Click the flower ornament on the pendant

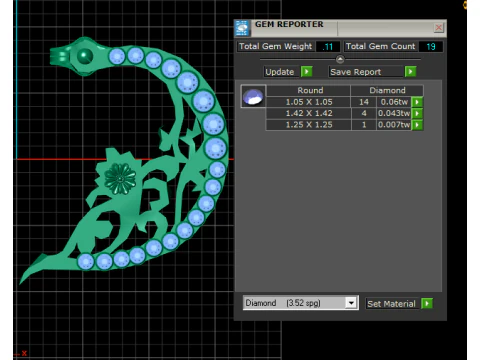(120, 179)
